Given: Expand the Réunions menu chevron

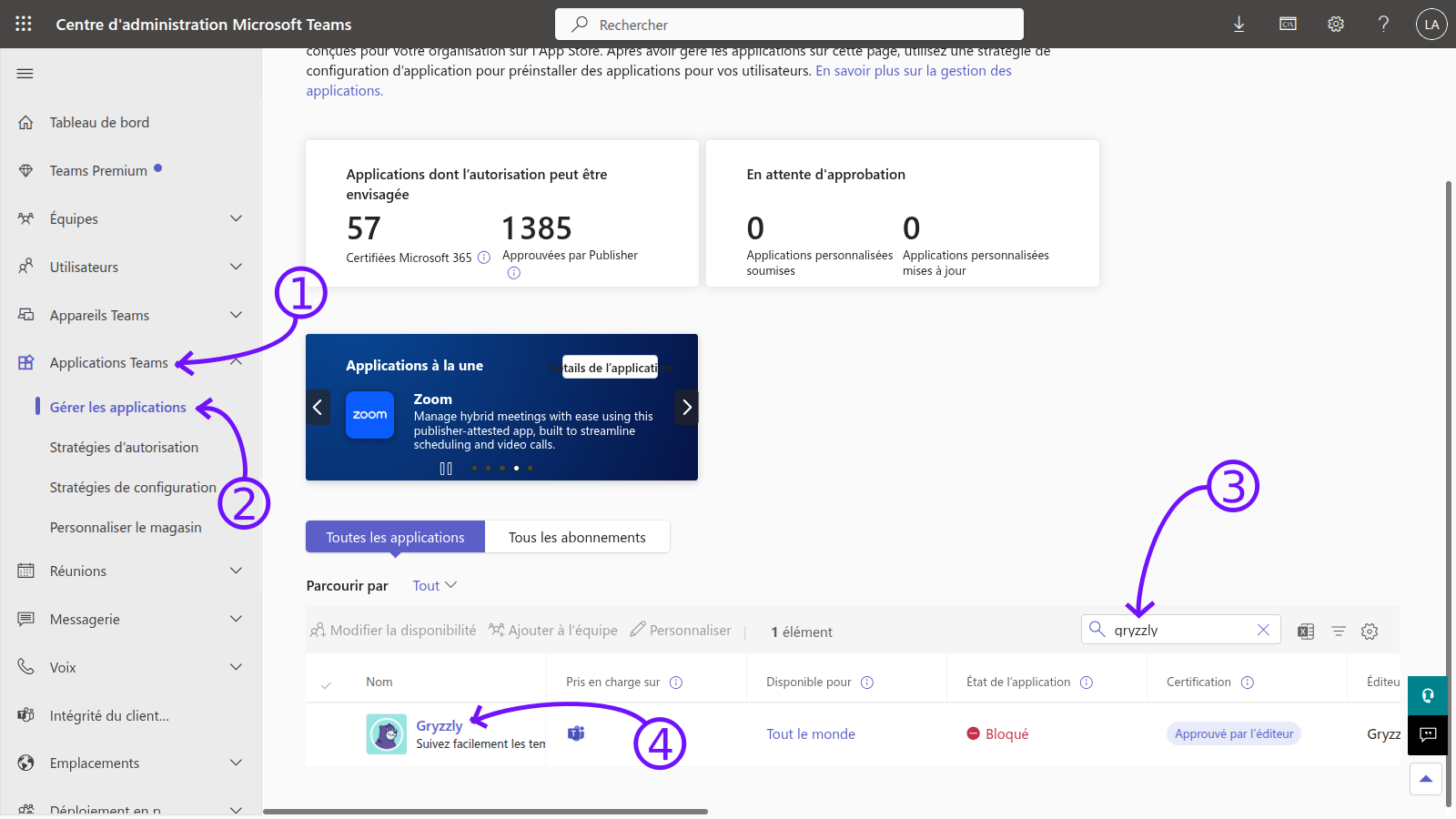Looking at the screenshot, I should [237, 571].
